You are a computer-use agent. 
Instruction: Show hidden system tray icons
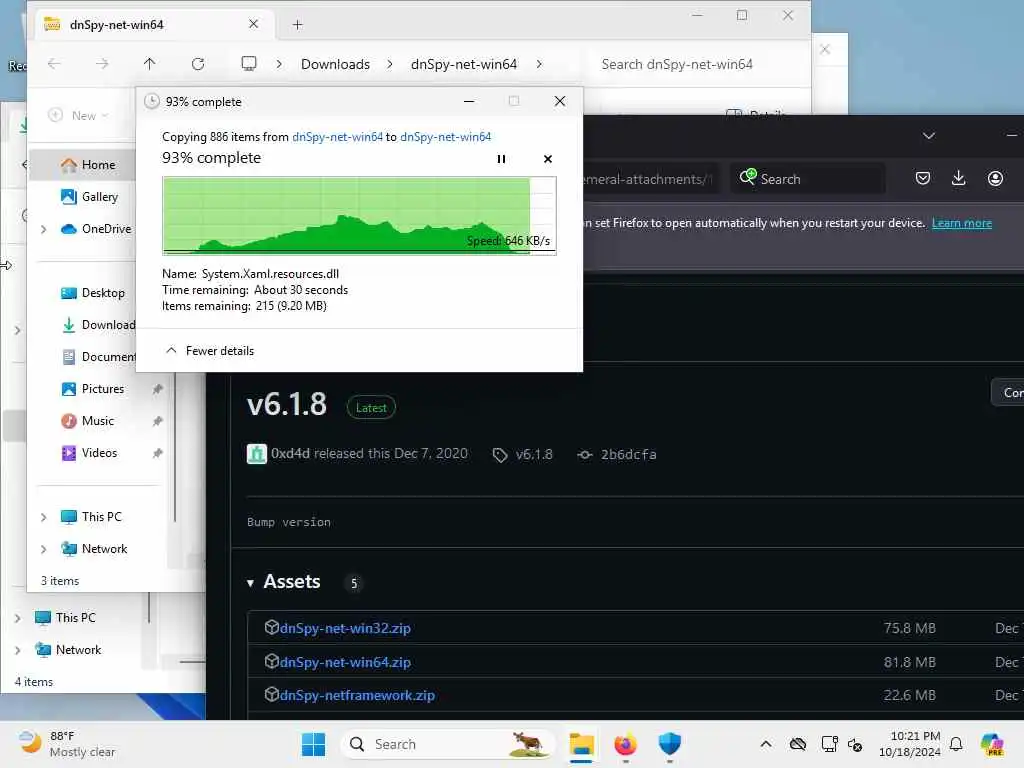[766, 744]
